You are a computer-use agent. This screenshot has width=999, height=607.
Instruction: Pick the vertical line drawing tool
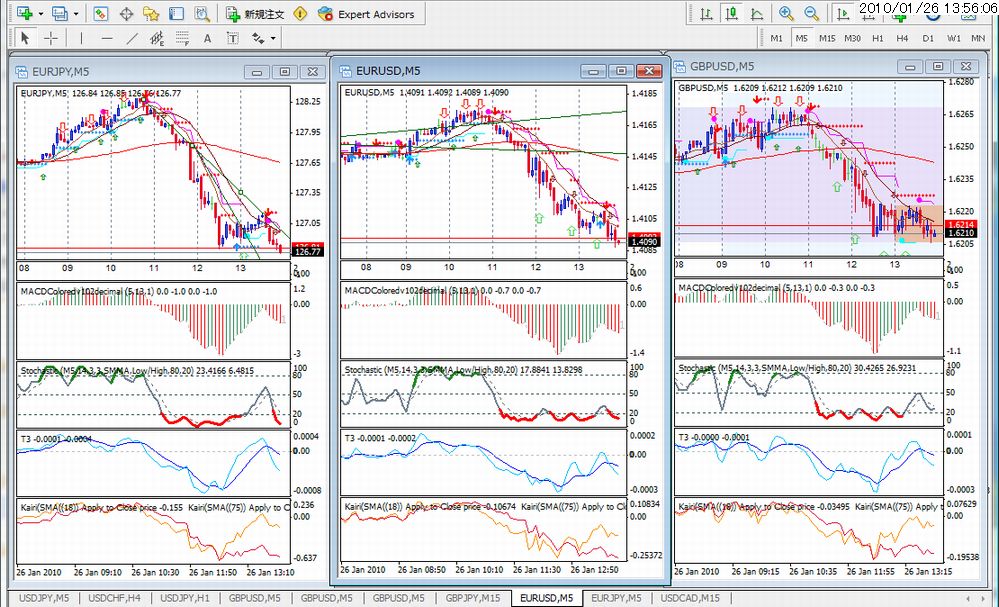click(x=81, y=38)
